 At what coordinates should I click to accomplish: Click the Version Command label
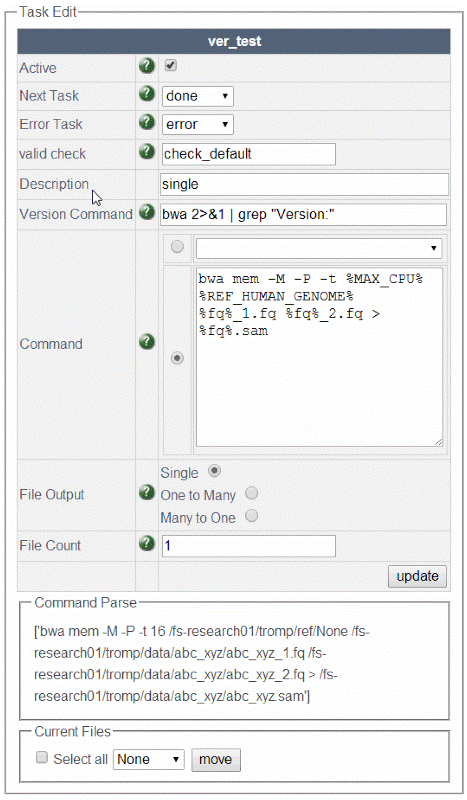coord(76,214)
